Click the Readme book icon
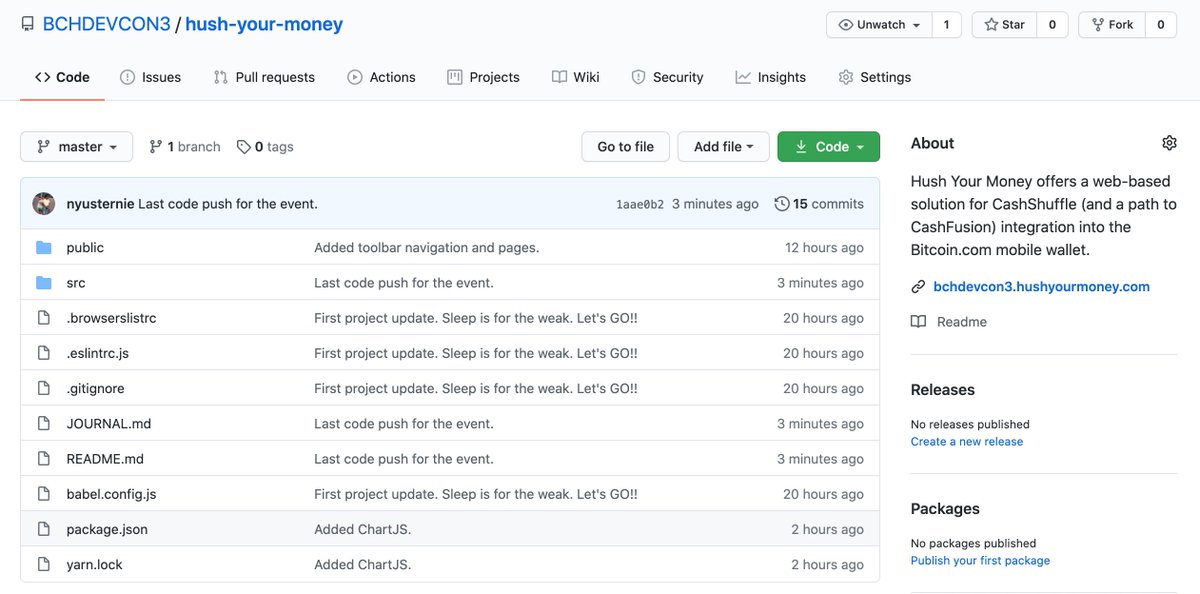This screenshot has width=1200, height=594. pyautogui.click(x=918, y=322)
